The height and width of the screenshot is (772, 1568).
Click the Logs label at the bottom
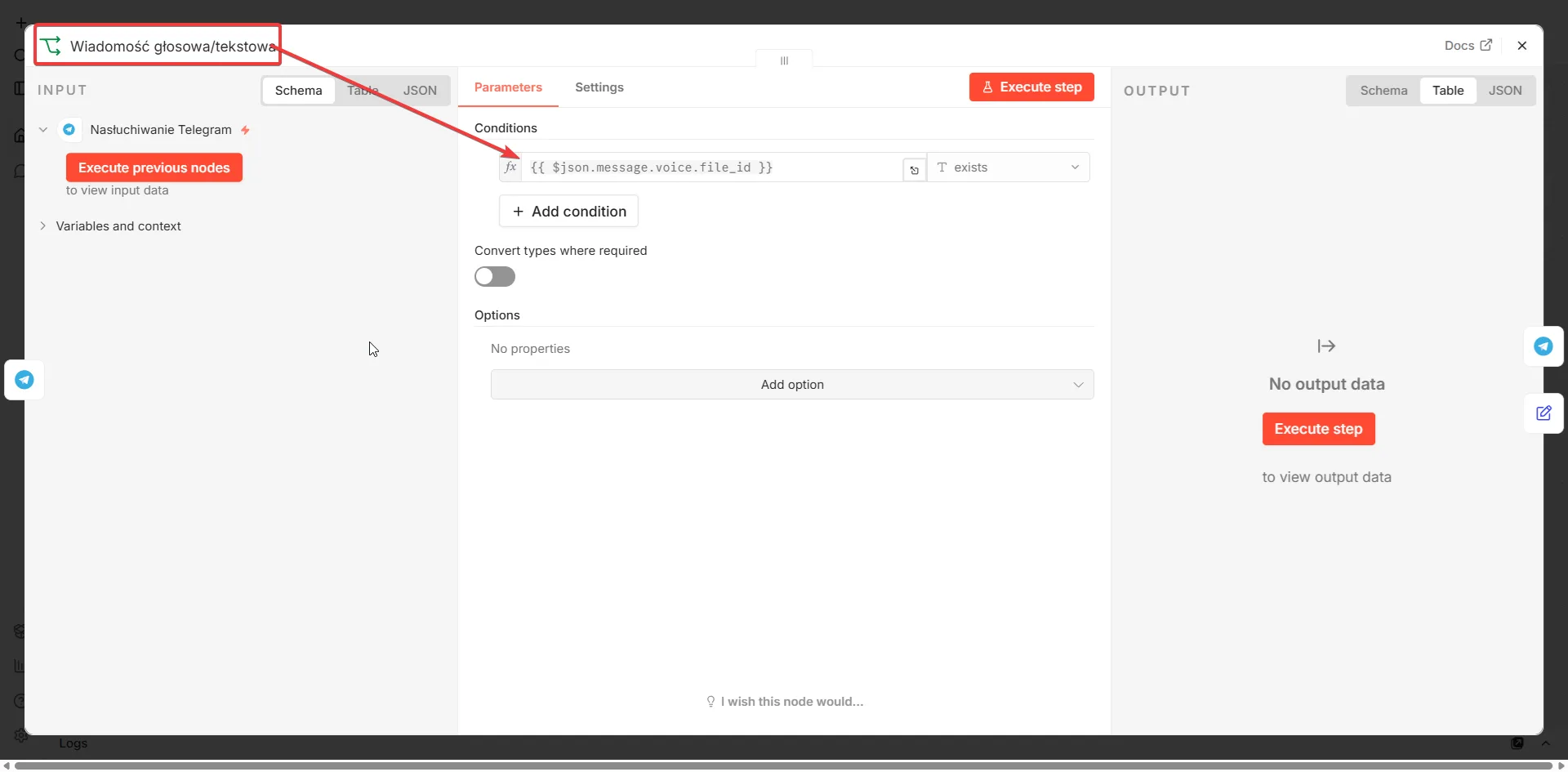(73, 743)
